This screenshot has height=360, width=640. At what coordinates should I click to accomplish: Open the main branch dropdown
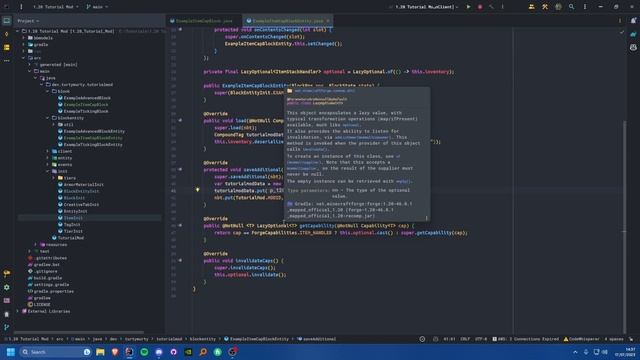tap(97, 7)
